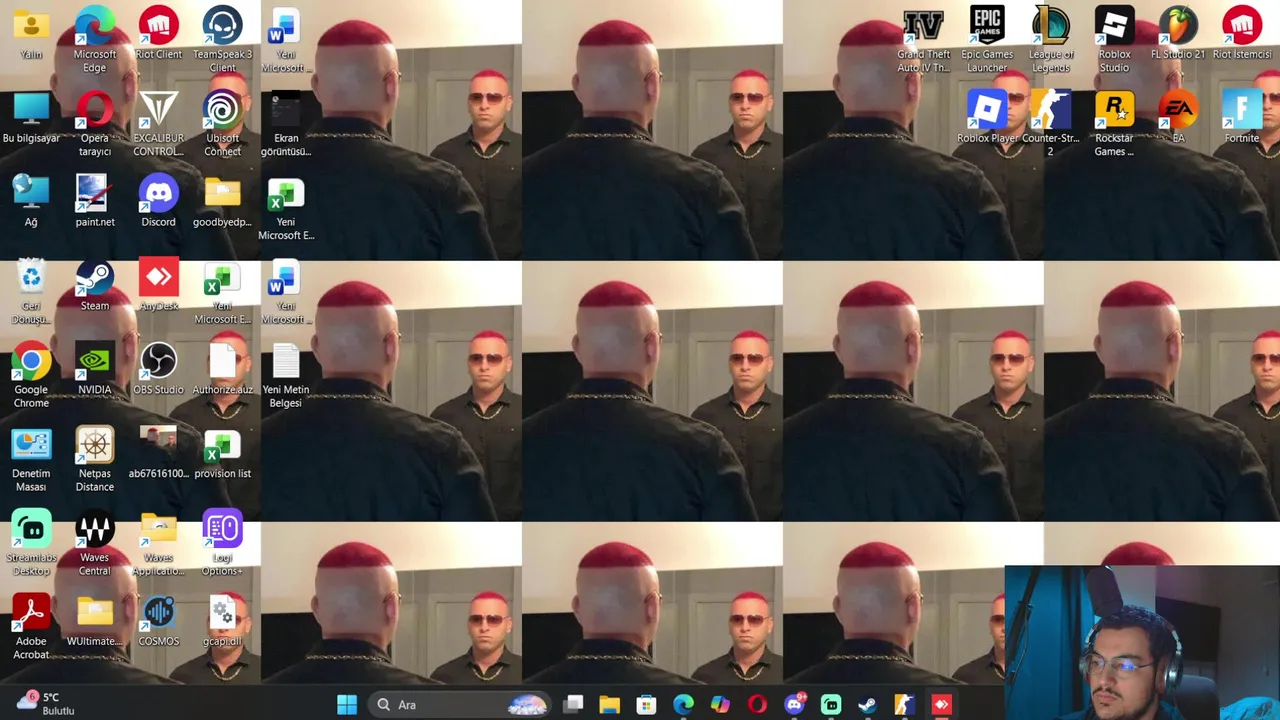The height and width of the screenshot is (720, 1280).
Task: Select the WUltimate folder icon
Action: coord(94,621)
